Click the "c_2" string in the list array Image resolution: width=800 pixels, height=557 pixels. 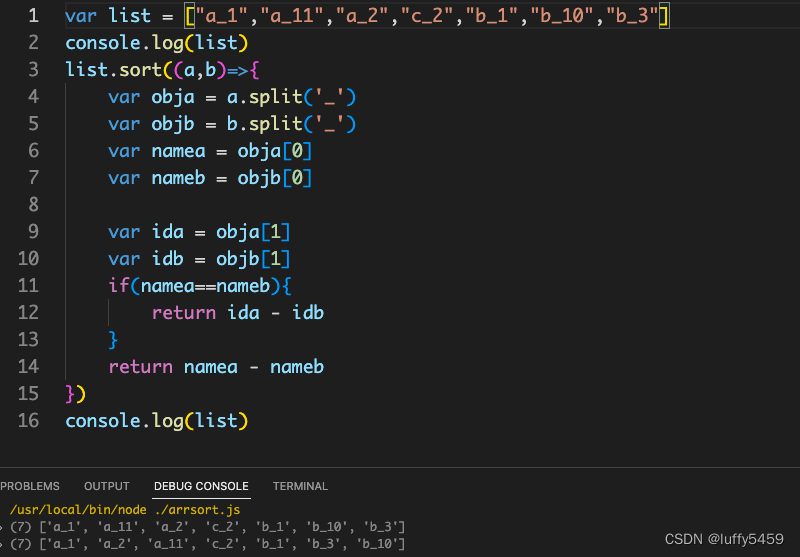(x=428, y=16)
